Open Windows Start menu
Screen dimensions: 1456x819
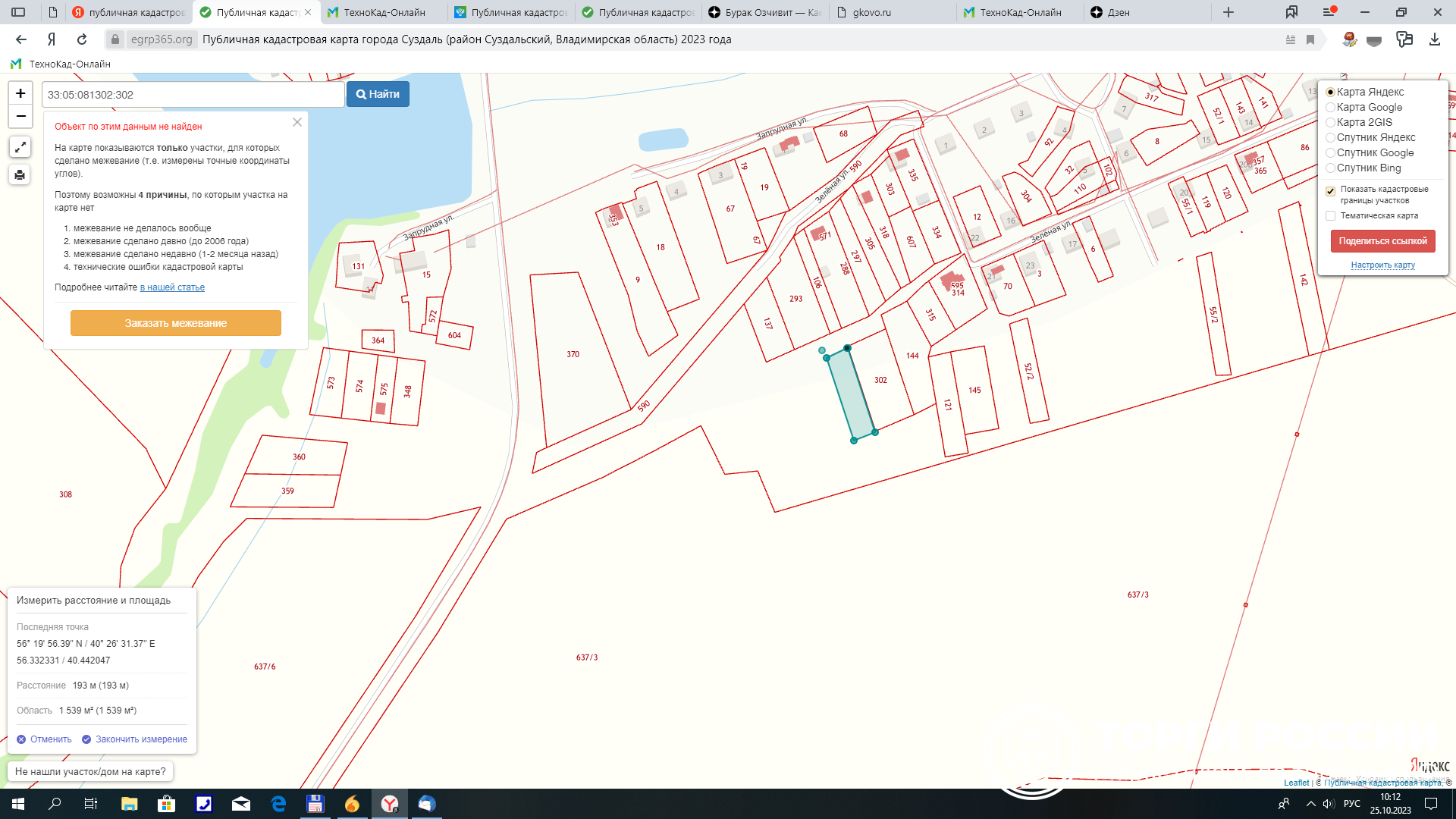[18, 804]
